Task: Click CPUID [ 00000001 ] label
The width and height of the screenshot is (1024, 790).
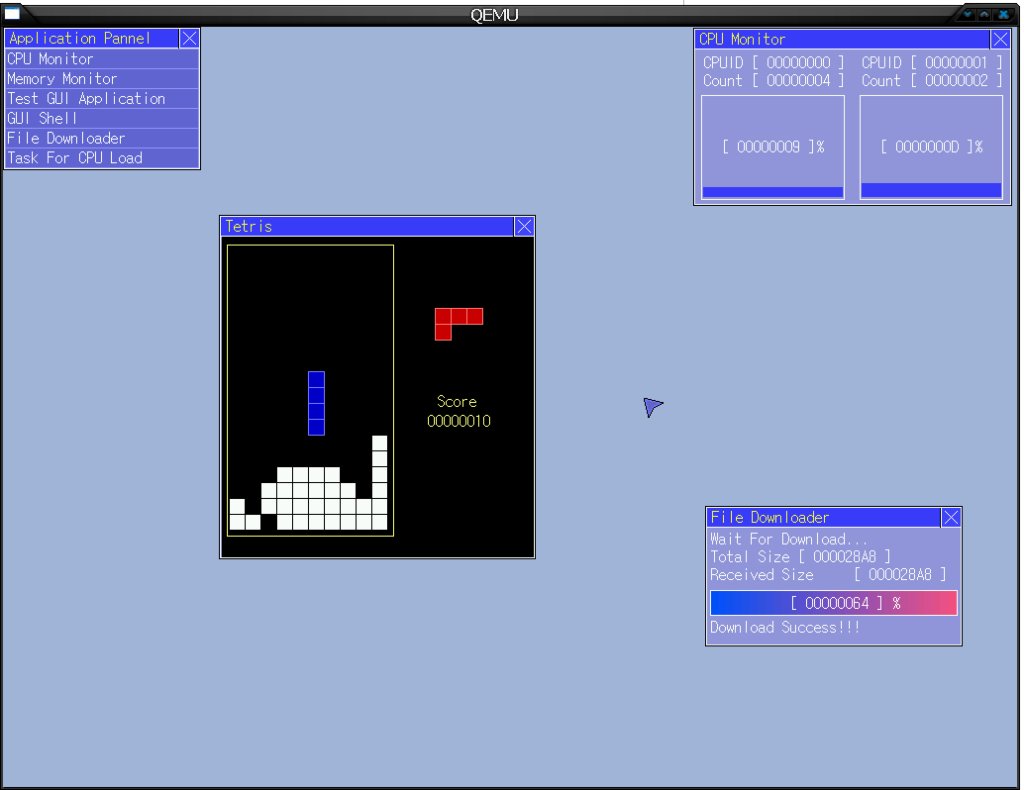Action: [x=931, y=63]
